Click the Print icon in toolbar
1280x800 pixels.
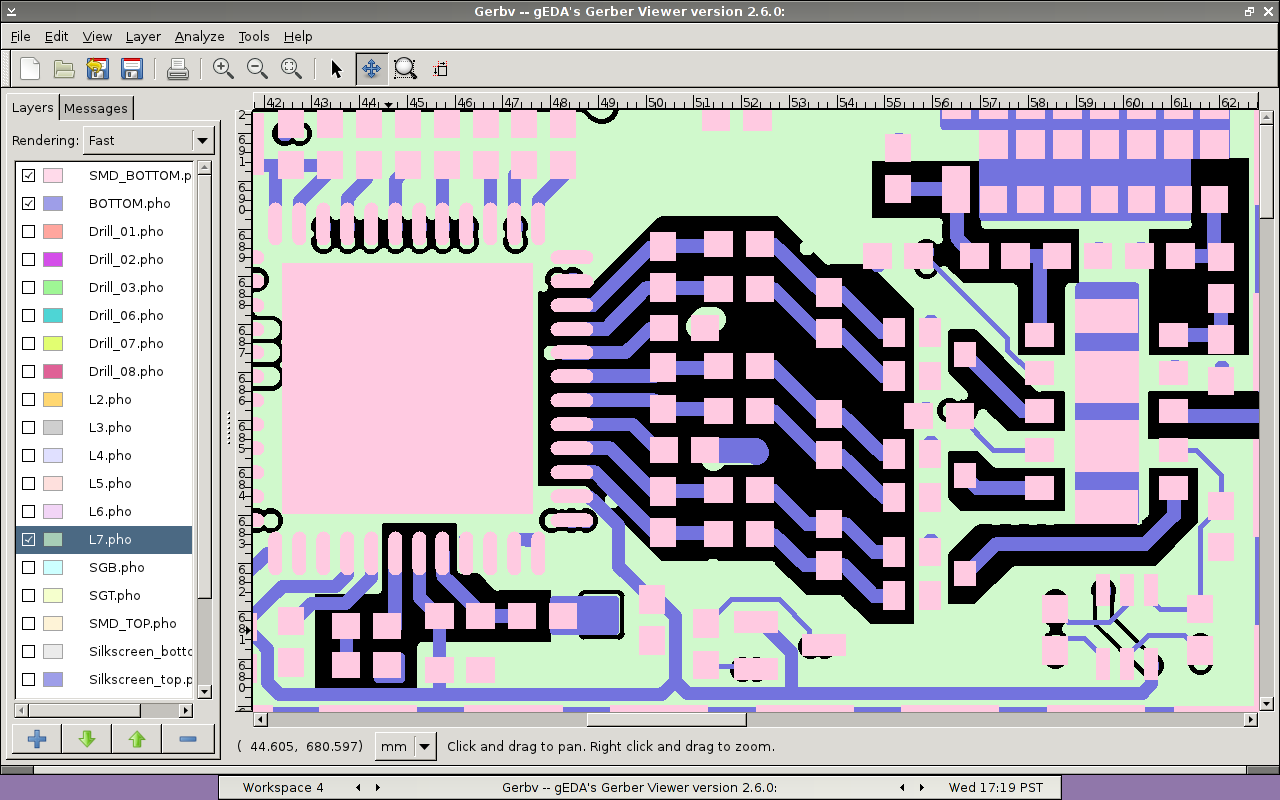click(178, 69)
